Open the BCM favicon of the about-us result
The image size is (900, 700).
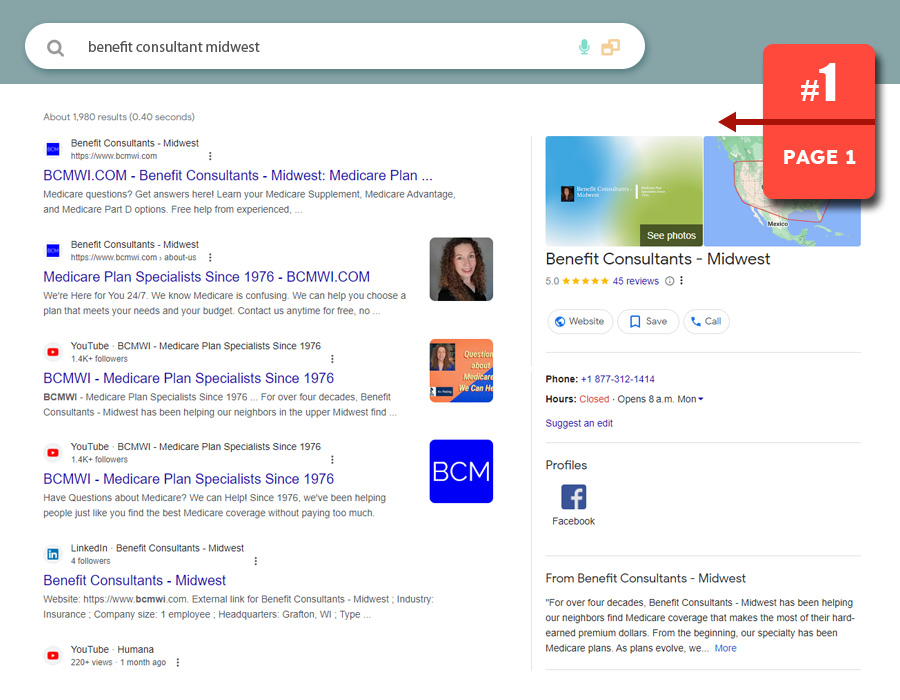point(53,251)
